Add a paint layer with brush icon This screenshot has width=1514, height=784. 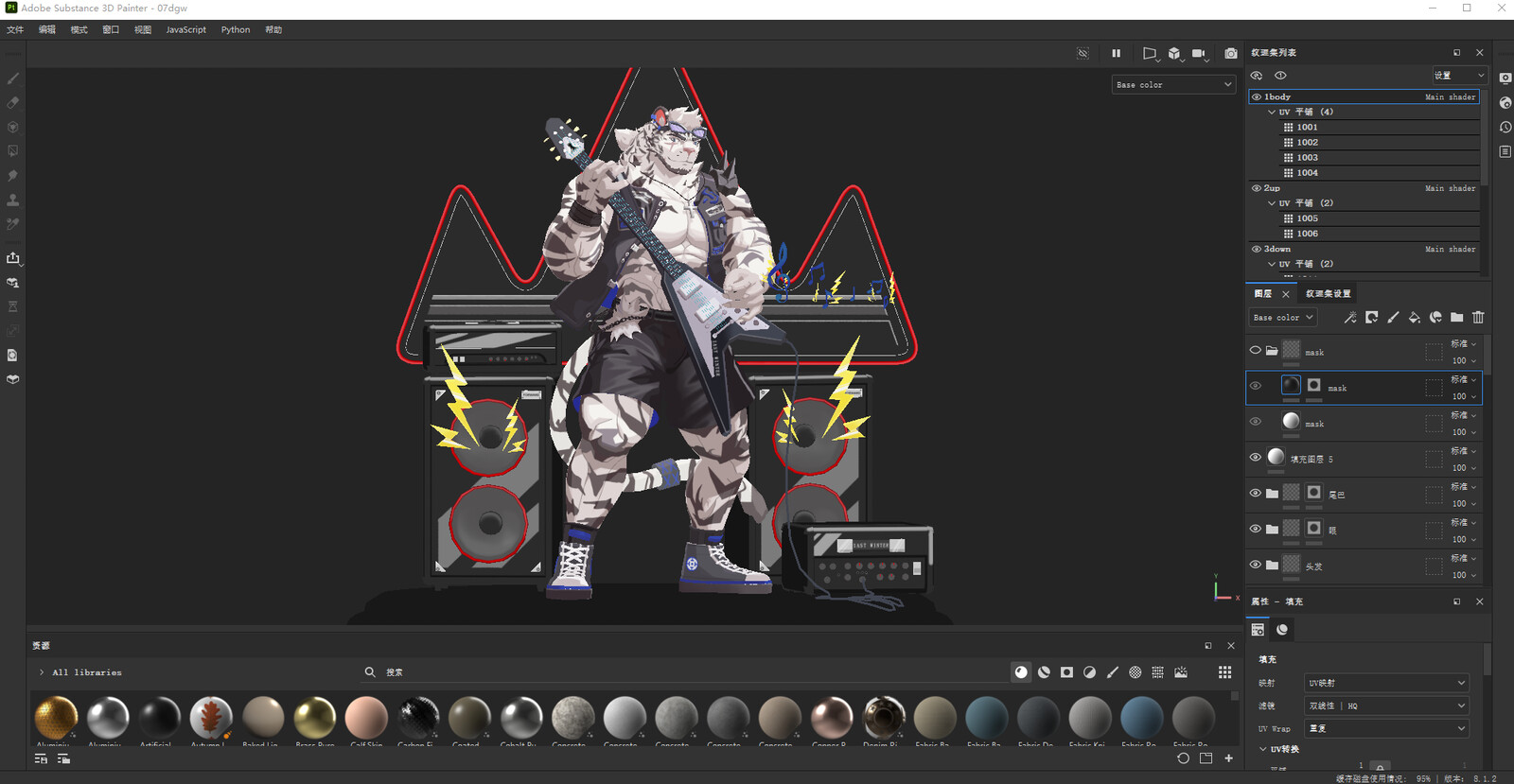[x=1393, y=318]
